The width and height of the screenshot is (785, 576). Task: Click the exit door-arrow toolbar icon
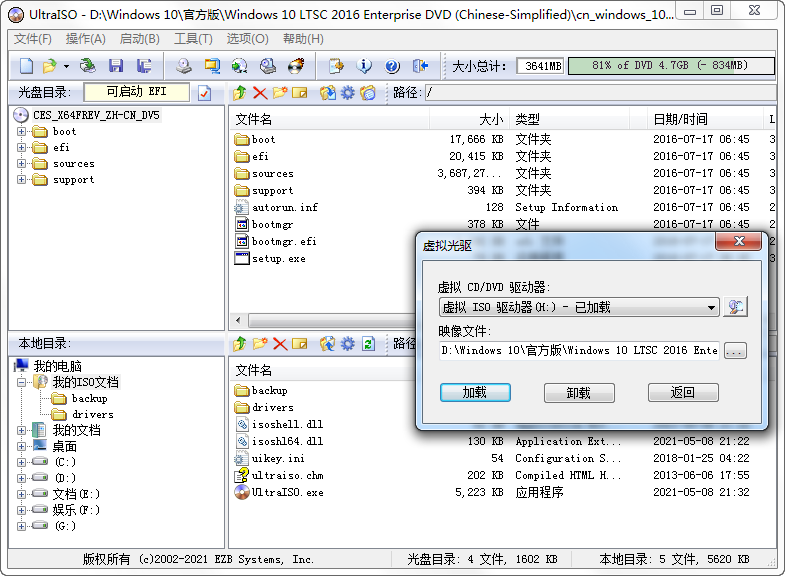[420, 66]
